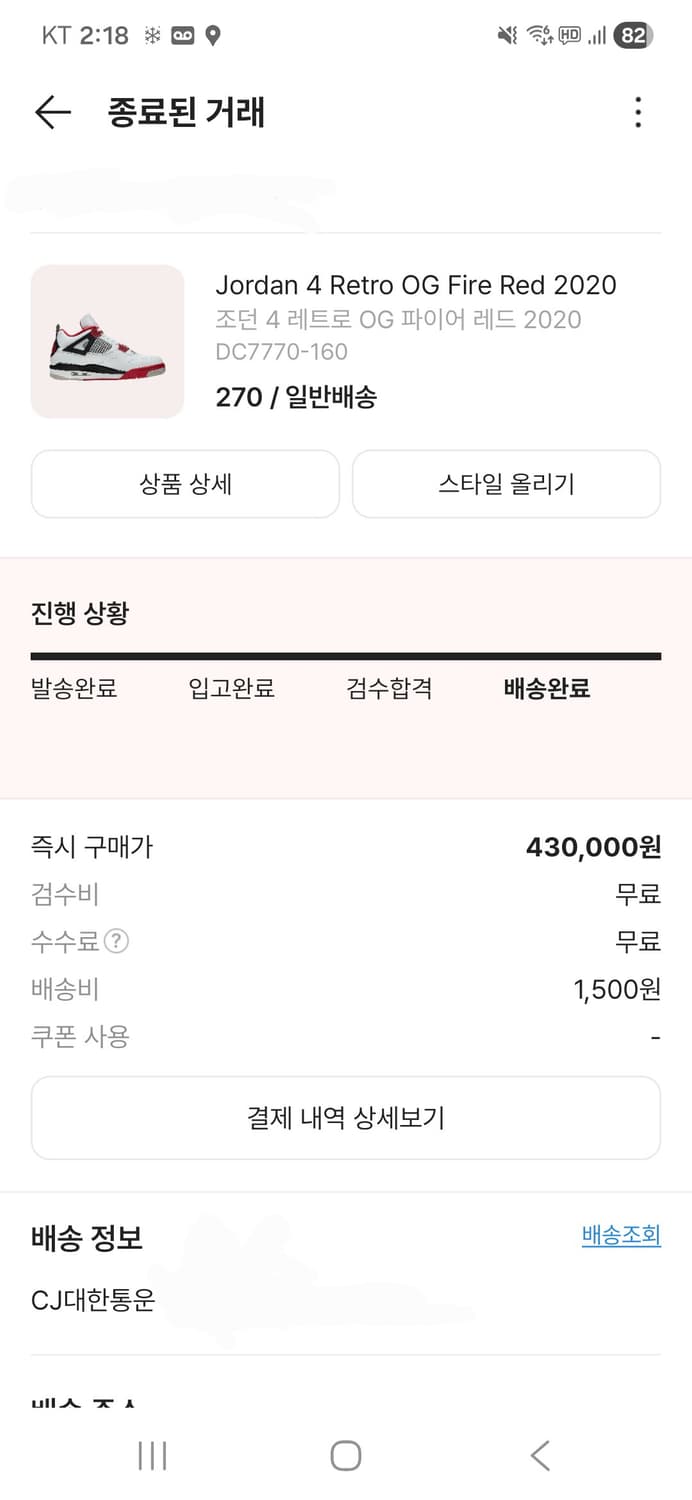Tap the 스타일 올리기 button
Viewport: 692px width, 1500px height.
click(x=506, y=484)
